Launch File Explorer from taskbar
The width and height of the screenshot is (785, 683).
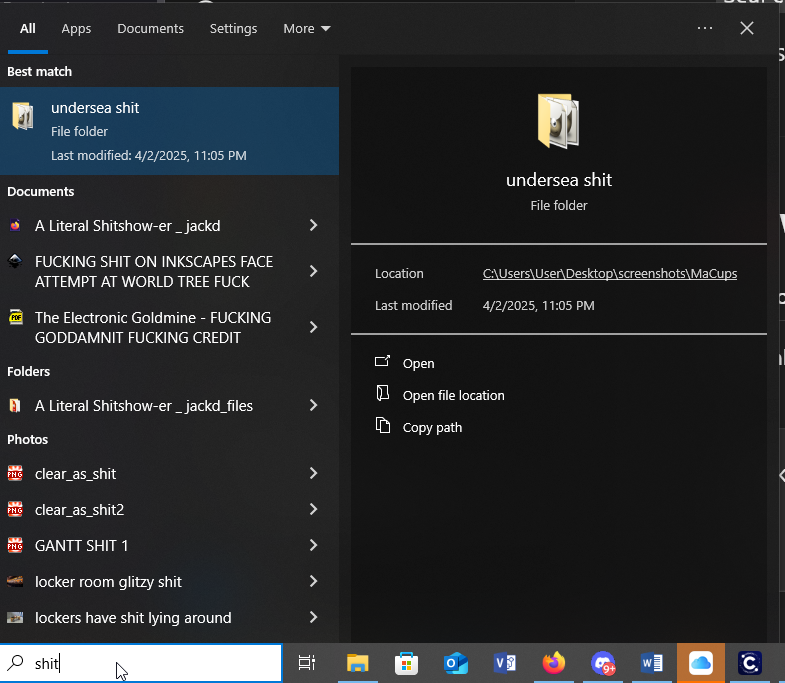(357, 663)
